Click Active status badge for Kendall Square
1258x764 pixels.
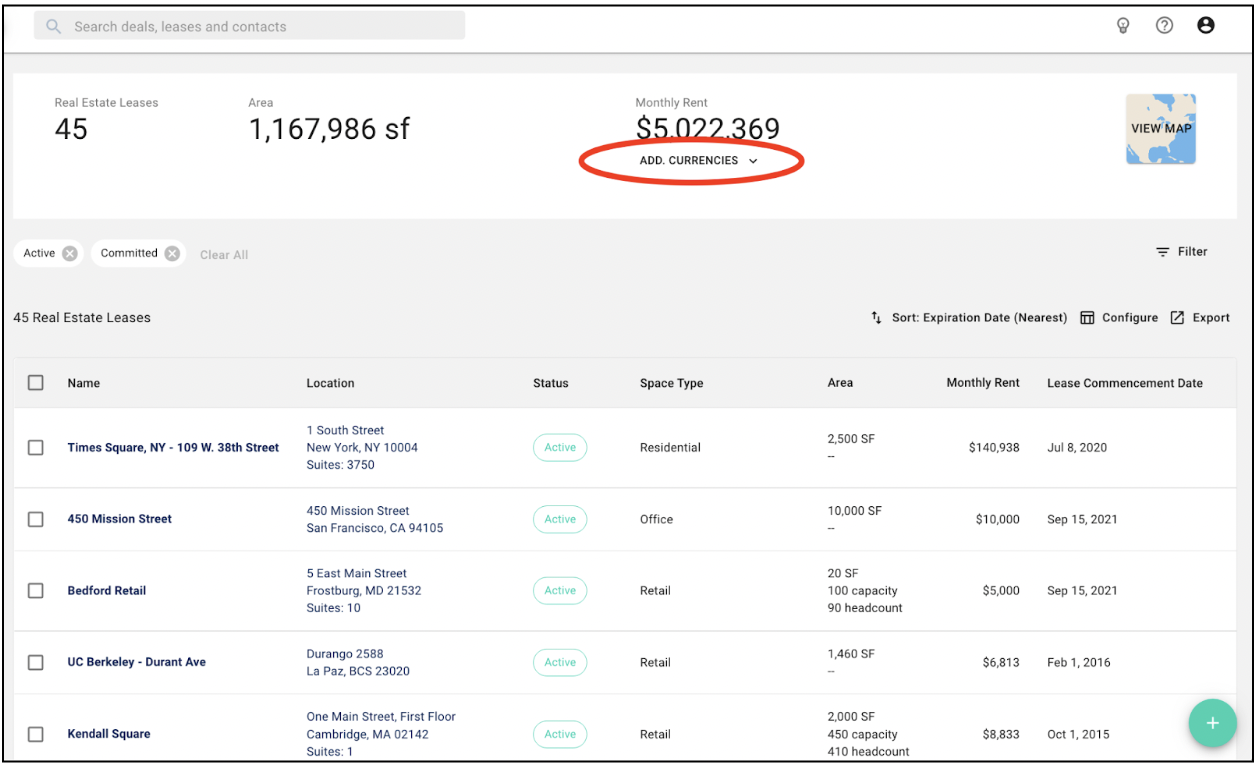[560, 734]
